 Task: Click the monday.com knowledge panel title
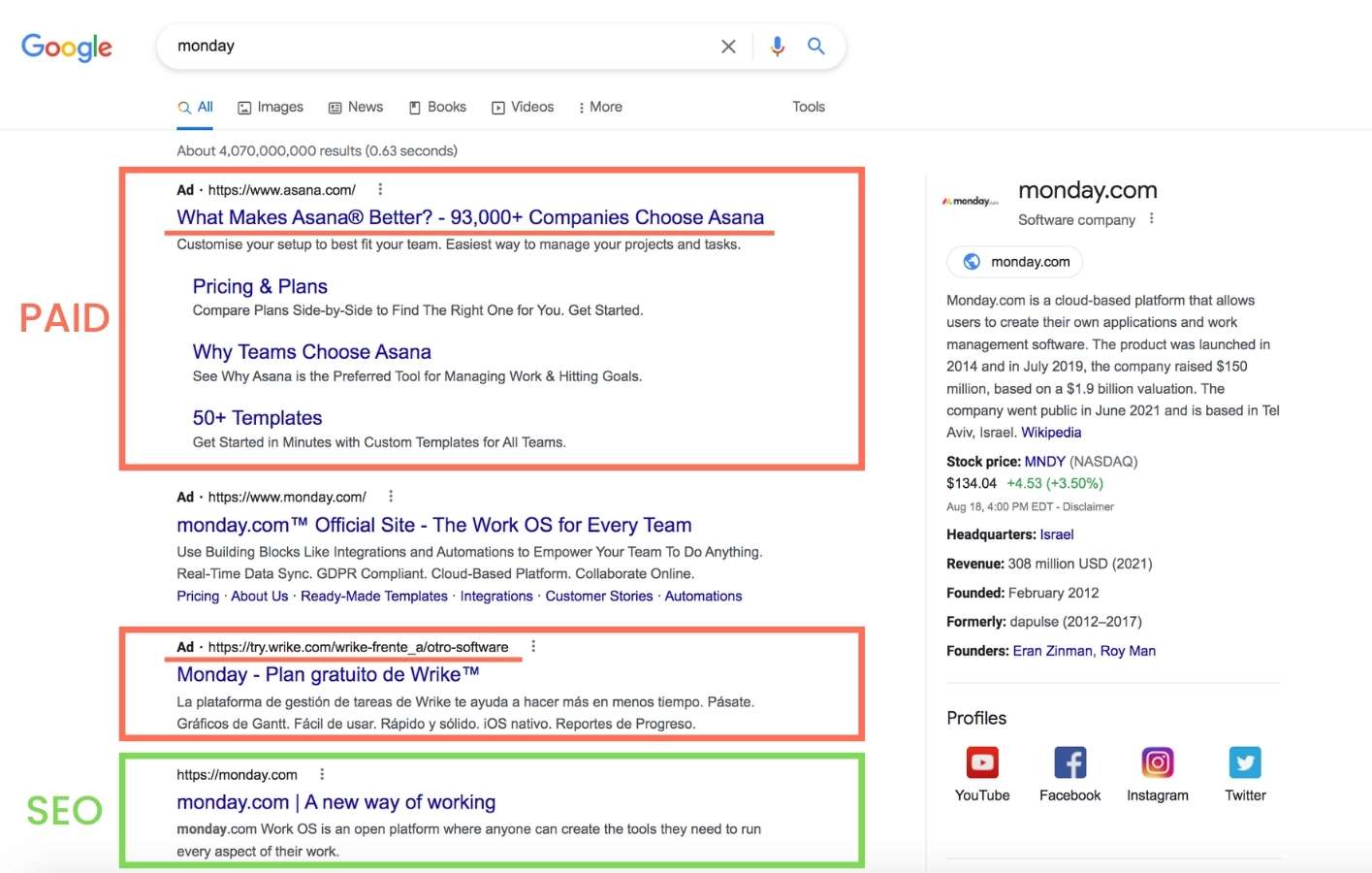click(1088, 190)
